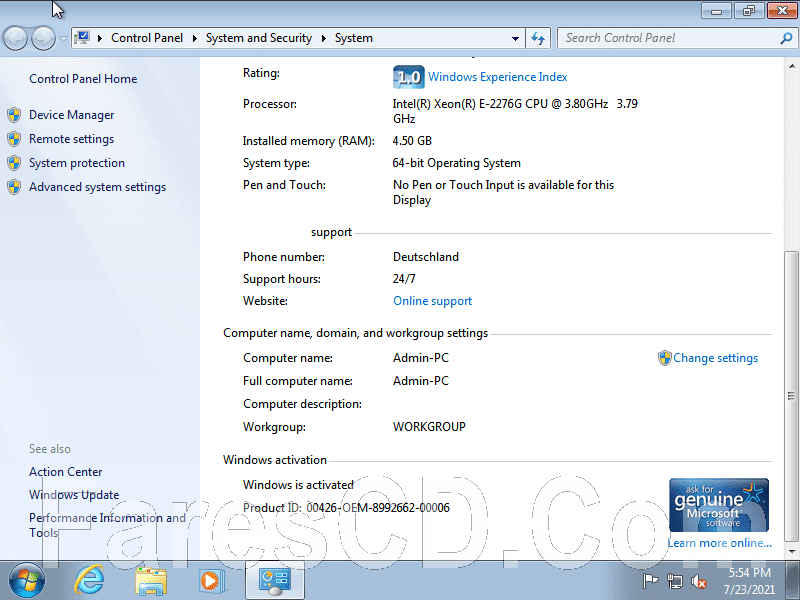Select the 64-bit Operating System text
Viewport: 800px width, 600px height.
pyautogui.click(x=457, y=163)
